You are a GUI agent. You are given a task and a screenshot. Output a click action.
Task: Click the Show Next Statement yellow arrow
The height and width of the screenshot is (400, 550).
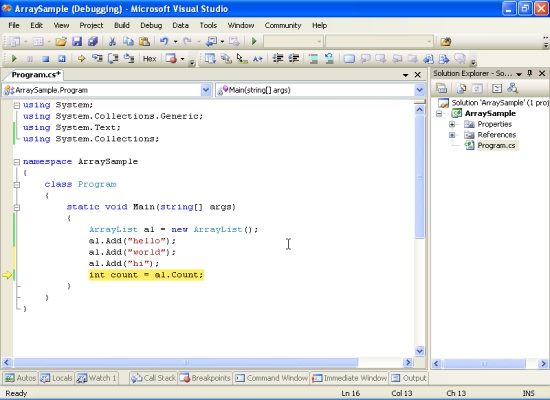pyautogui.click(x=81, y=59)
